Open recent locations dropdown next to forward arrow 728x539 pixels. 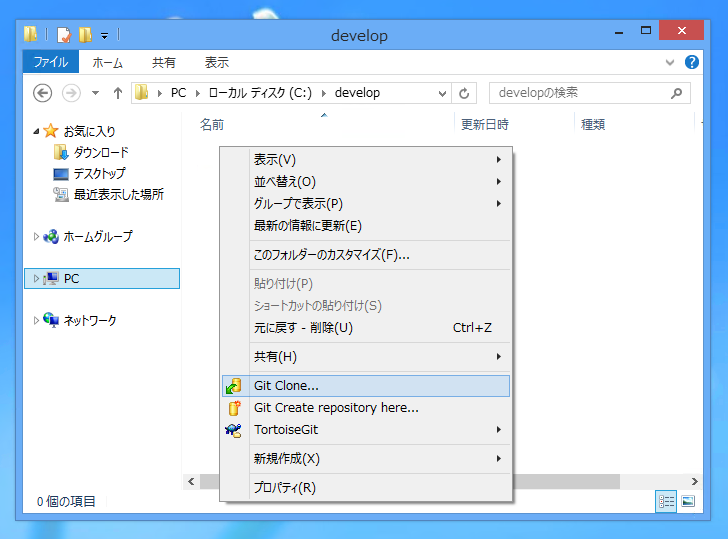coord(96,93)
